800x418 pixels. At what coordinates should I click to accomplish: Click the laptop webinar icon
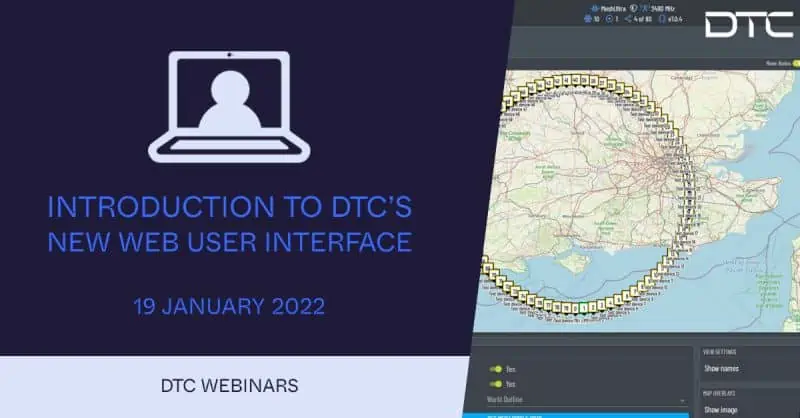tap(229, 106)
